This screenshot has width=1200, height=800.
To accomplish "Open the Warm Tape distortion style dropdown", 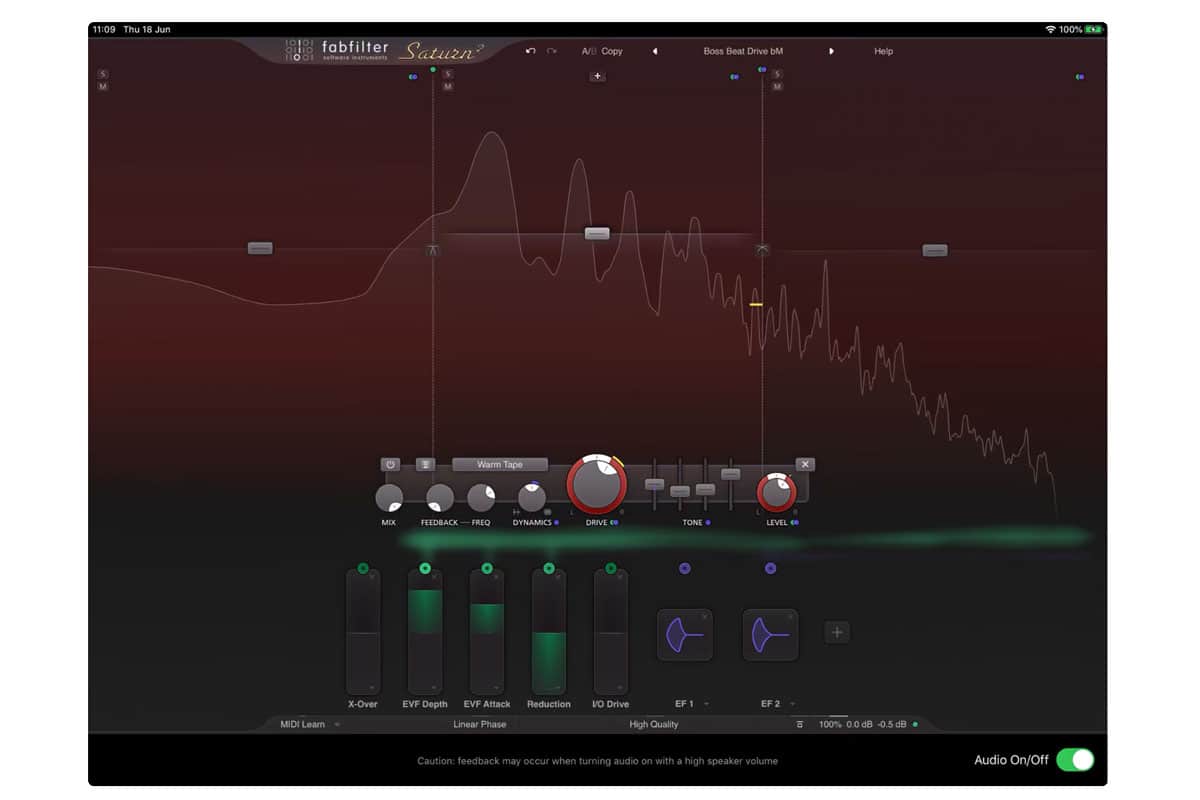I will 500,465.
